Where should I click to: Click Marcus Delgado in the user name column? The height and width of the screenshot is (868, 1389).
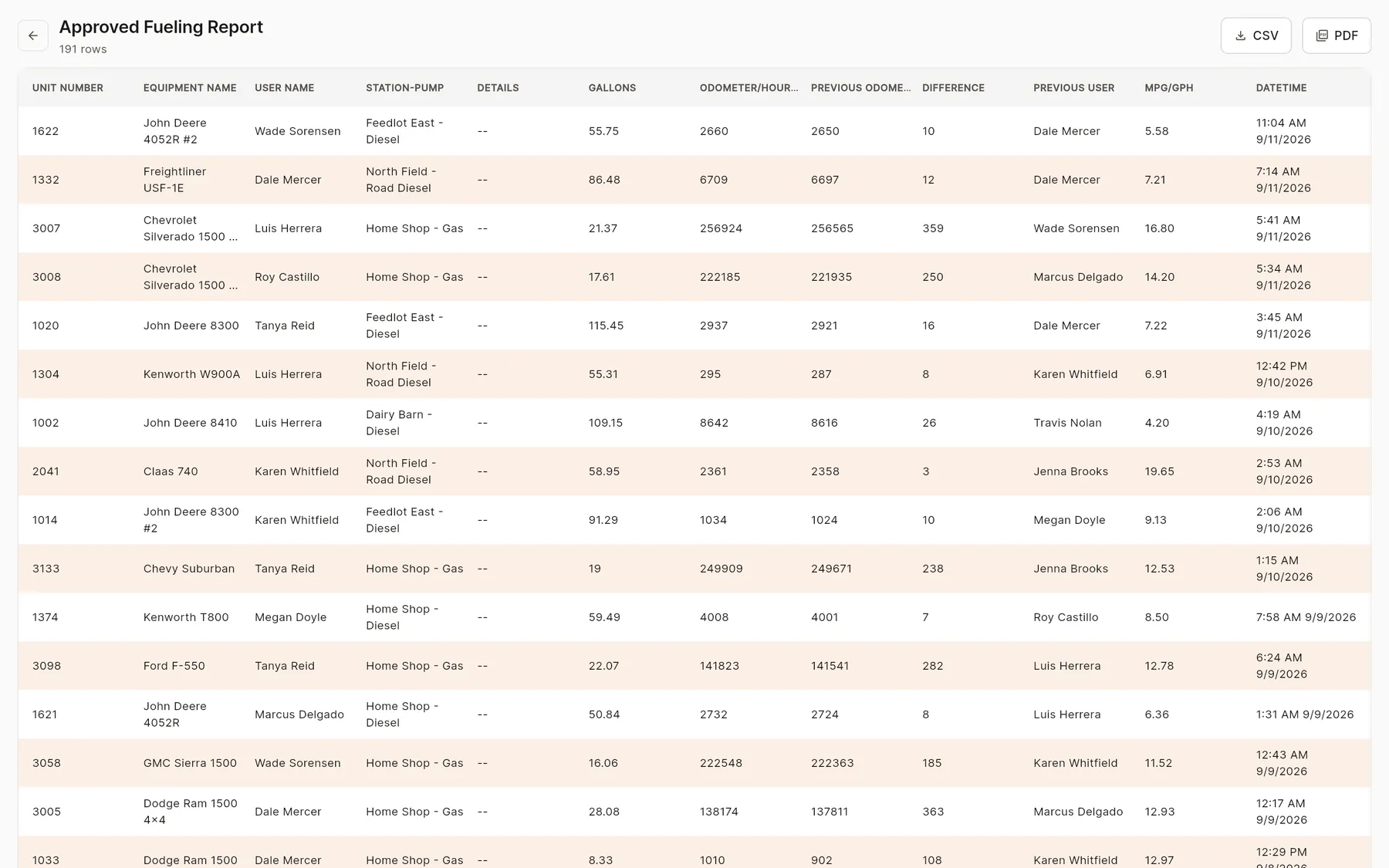click(299, 714)
